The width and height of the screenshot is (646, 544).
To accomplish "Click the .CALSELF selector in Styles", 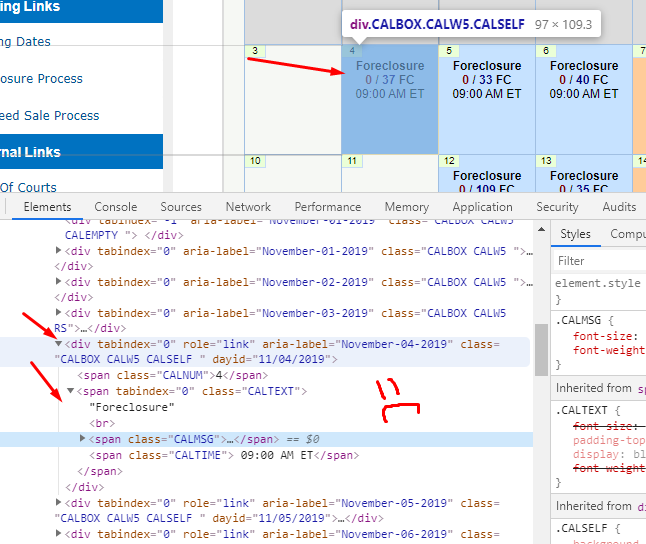I will [582, 528].
